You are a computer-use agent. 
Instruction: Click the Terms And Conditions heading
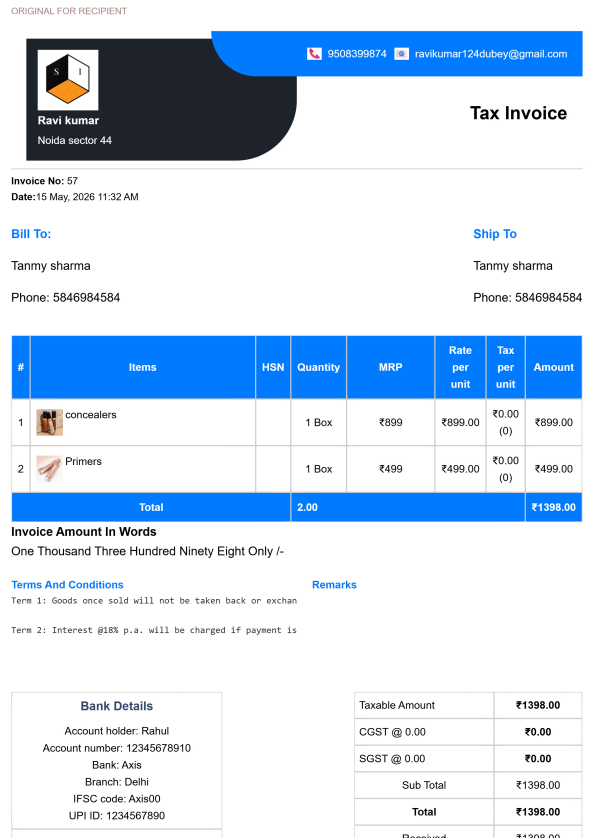click(x=67, y=585)
